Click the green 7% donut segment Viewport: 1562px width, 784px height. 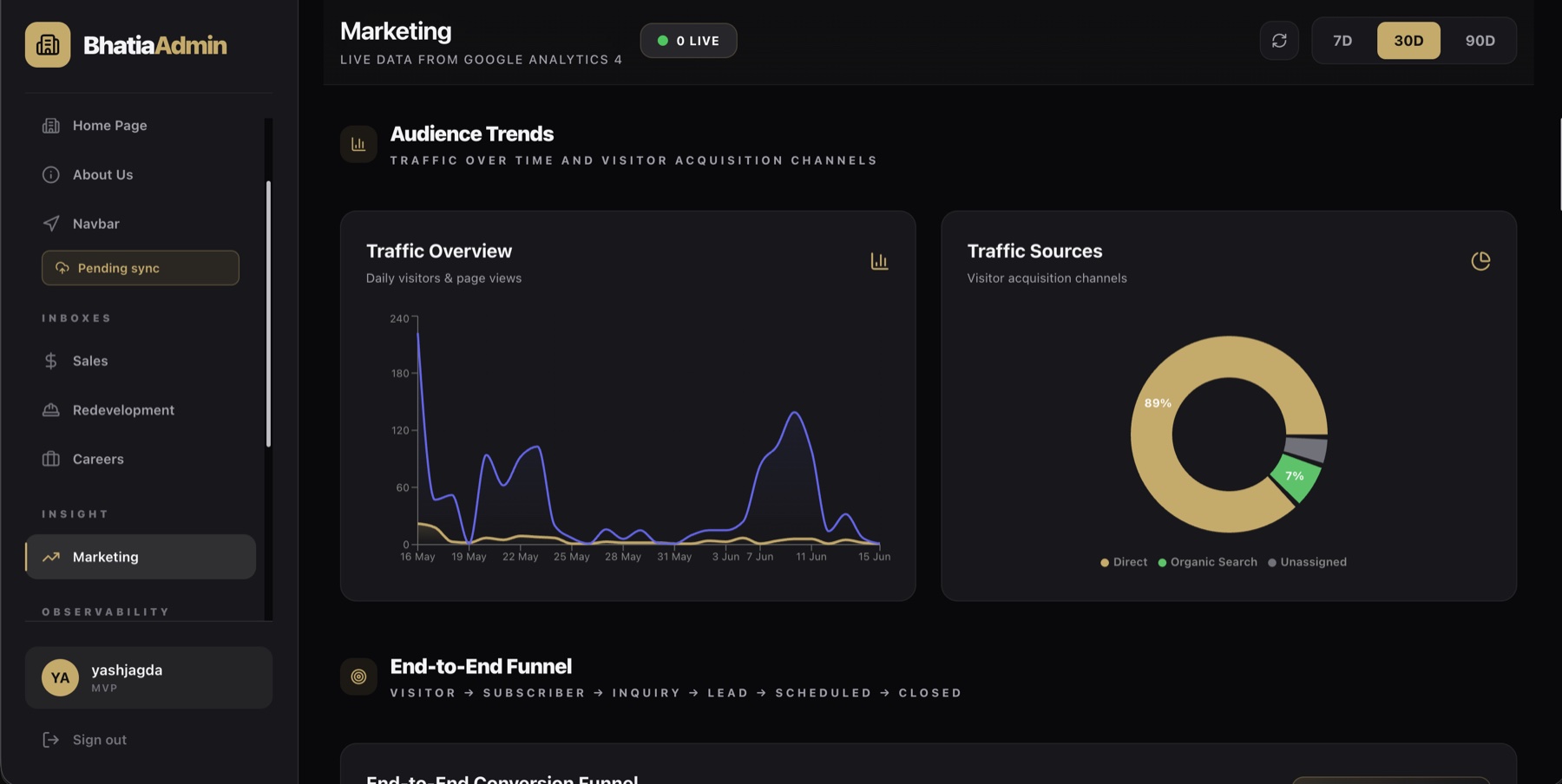pyautogui.click(x=1295, y=478)
